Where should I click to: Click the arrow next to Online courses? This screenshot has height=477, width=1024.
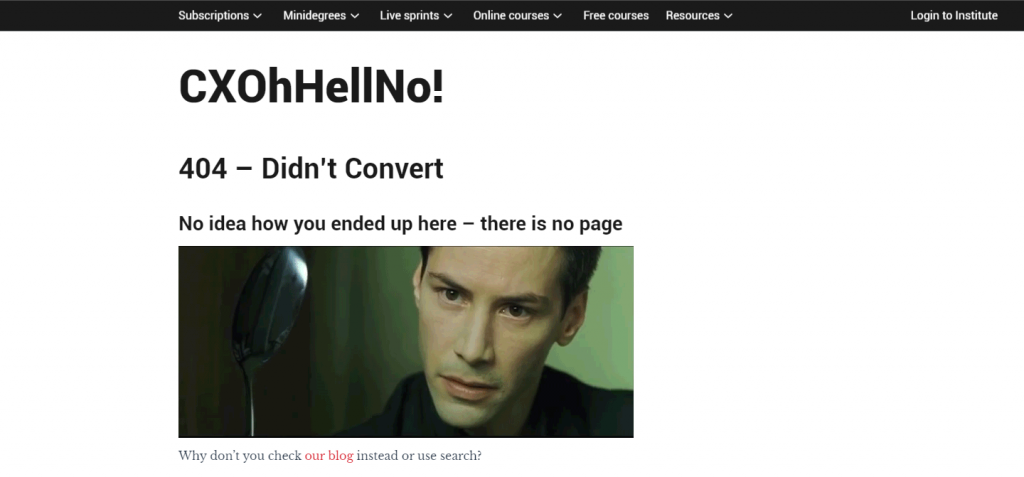[x=558, y=16]
